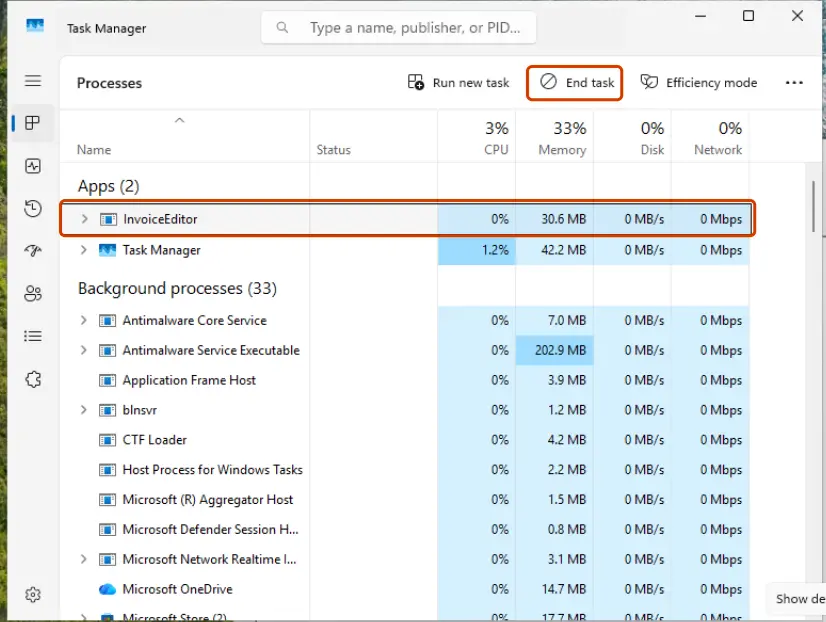The image size is (826, 622).
Task: Expand the blnsvr process group
Action: (x=83, y=409)
